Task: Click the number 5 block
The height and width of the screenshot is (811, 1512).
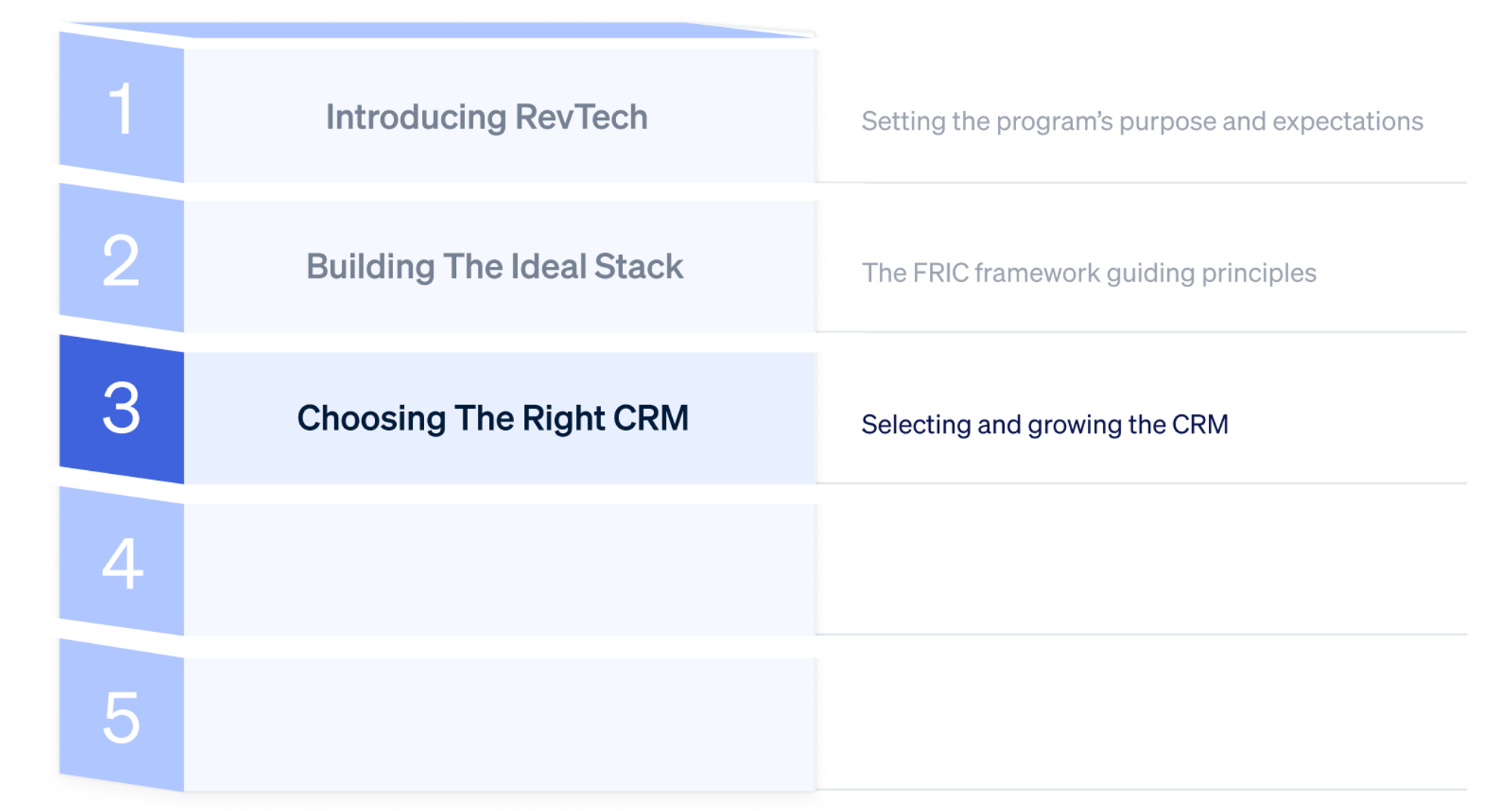Action: coord(121,717)
